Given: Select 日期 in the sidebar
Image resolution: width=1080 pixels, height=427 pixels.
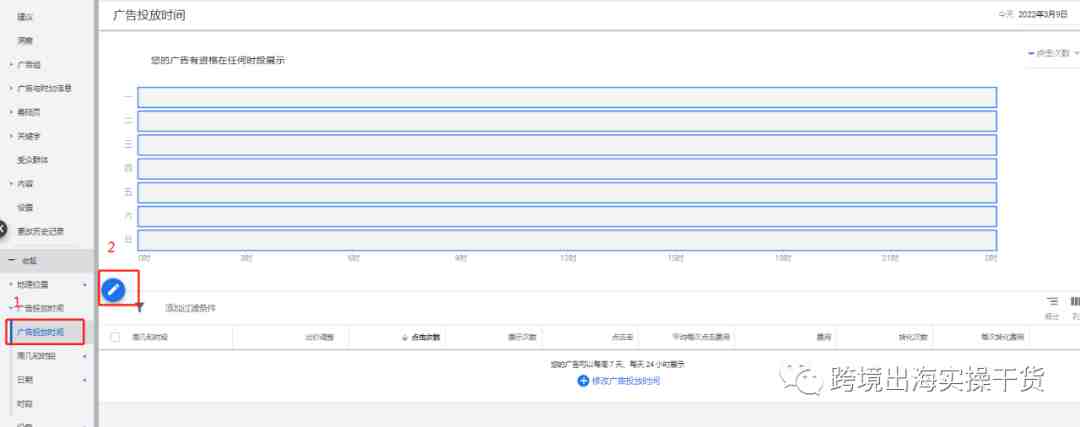Looking at the screenshot, I should (25, 379).
